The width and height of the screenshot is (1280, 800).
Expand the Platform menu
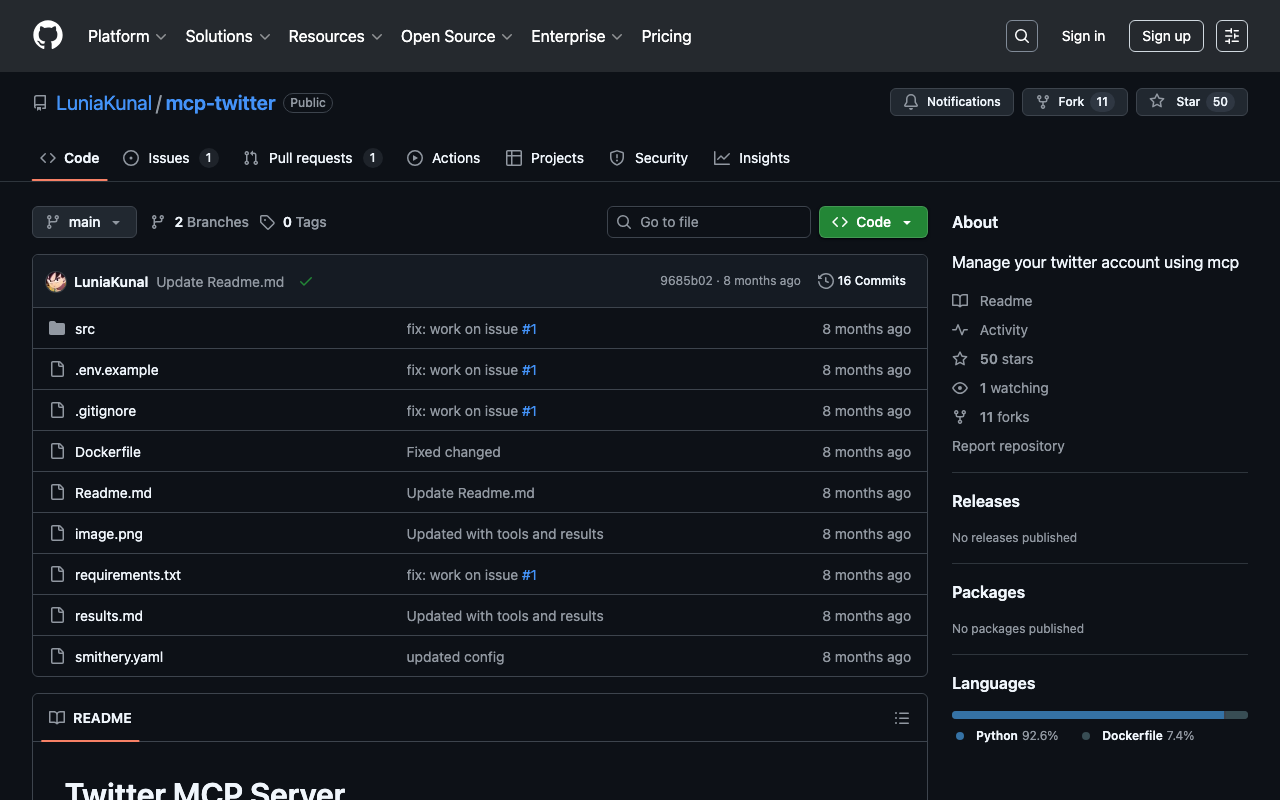tap(126, 36)
